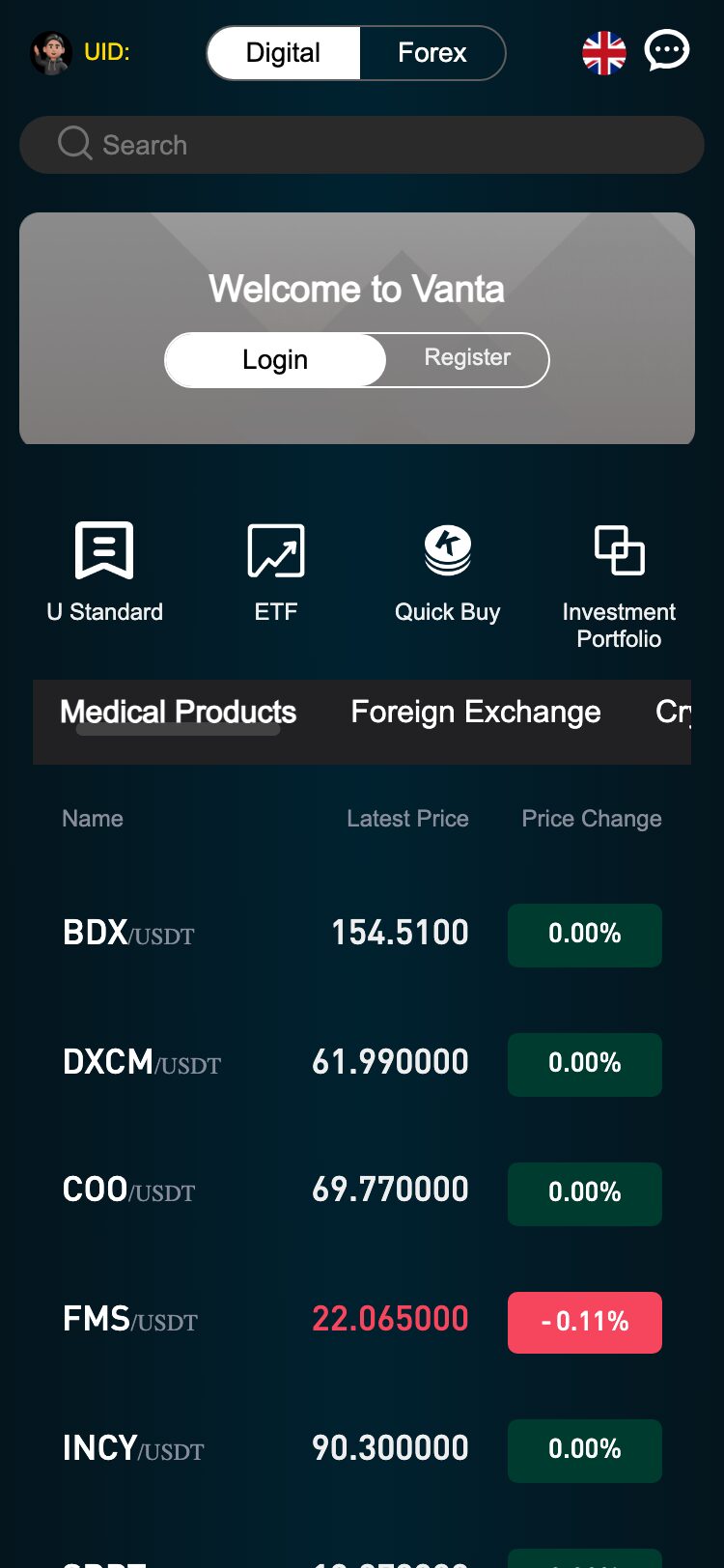Select the Medical Products tab
The width and height of the screenshot is (724, 1568).
(179, 713)
